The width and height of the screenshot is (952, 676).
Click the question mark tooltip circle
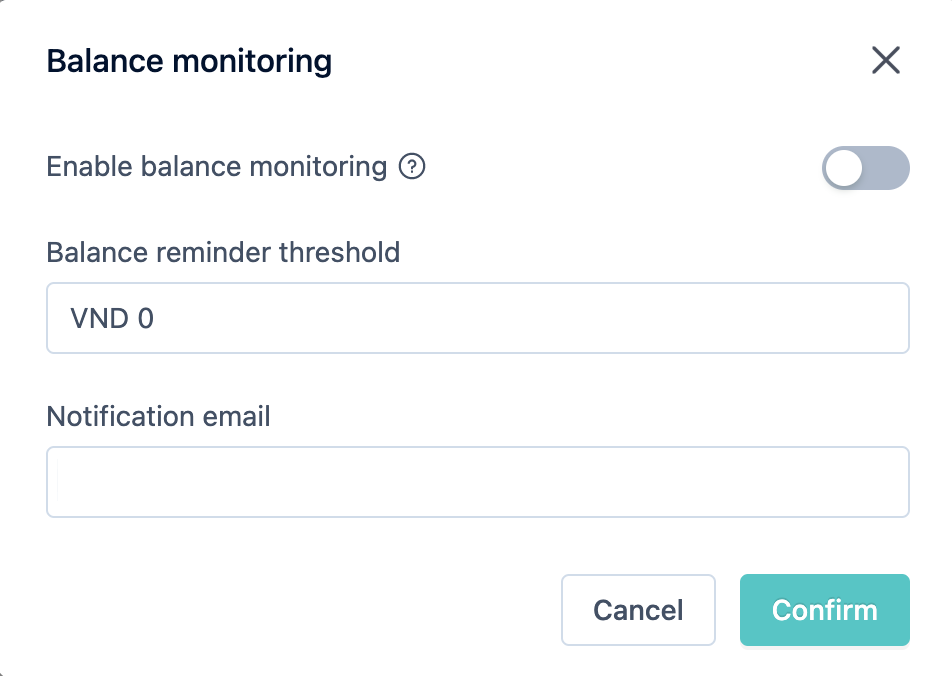412,166
